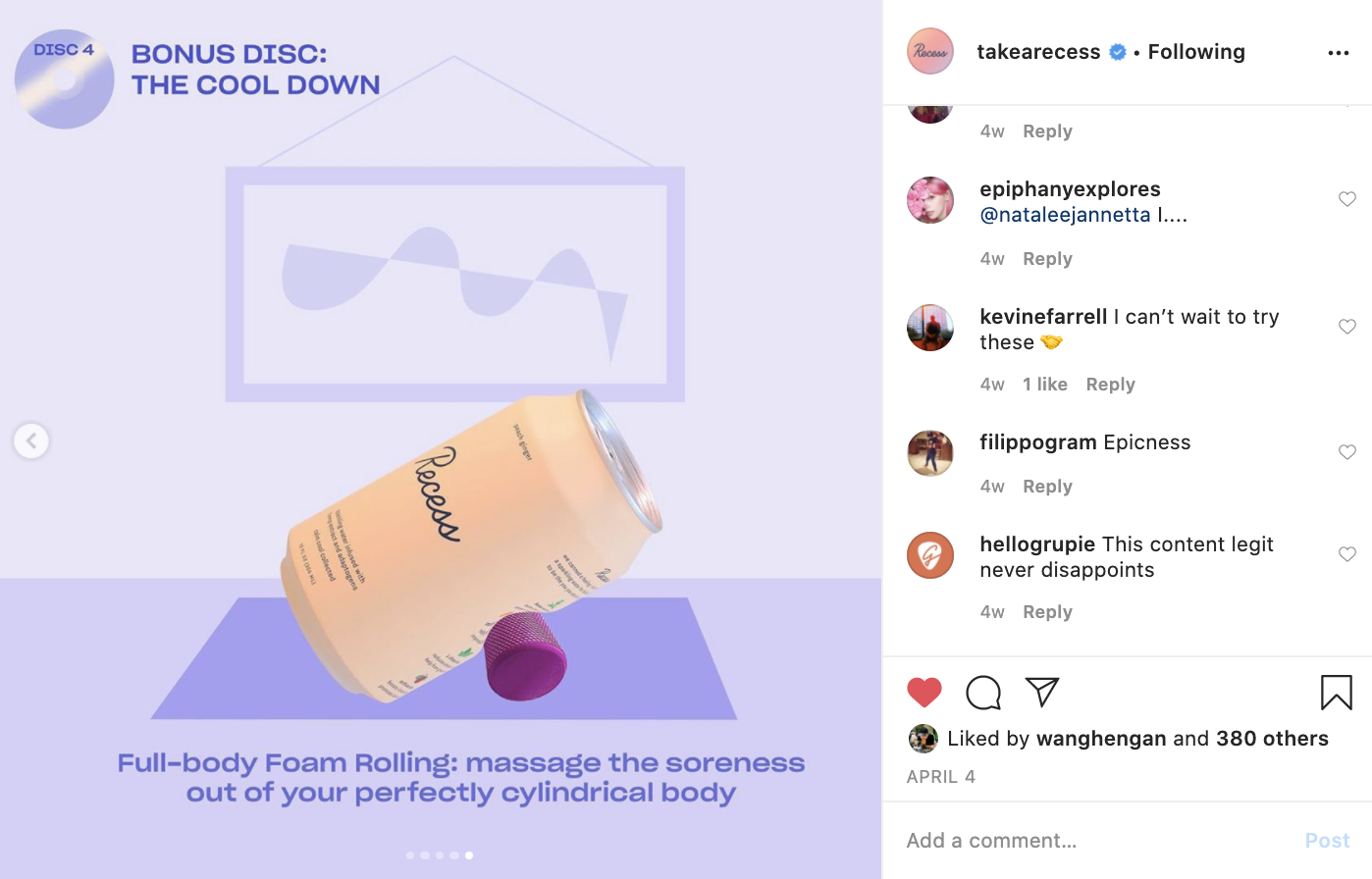Go to previous carousel slide arrow

tap(31, 440)
